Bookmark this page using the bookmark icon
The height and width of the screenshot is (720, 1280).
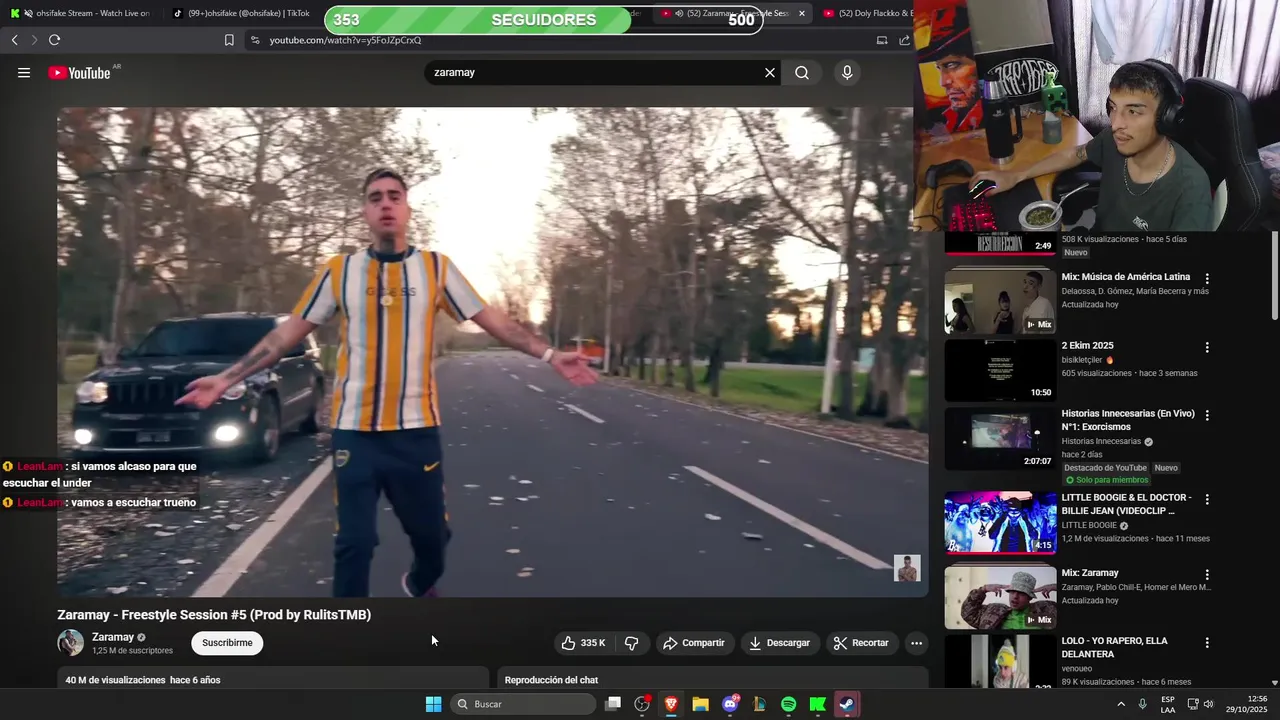pyautogui.click(x=229, y=40)
